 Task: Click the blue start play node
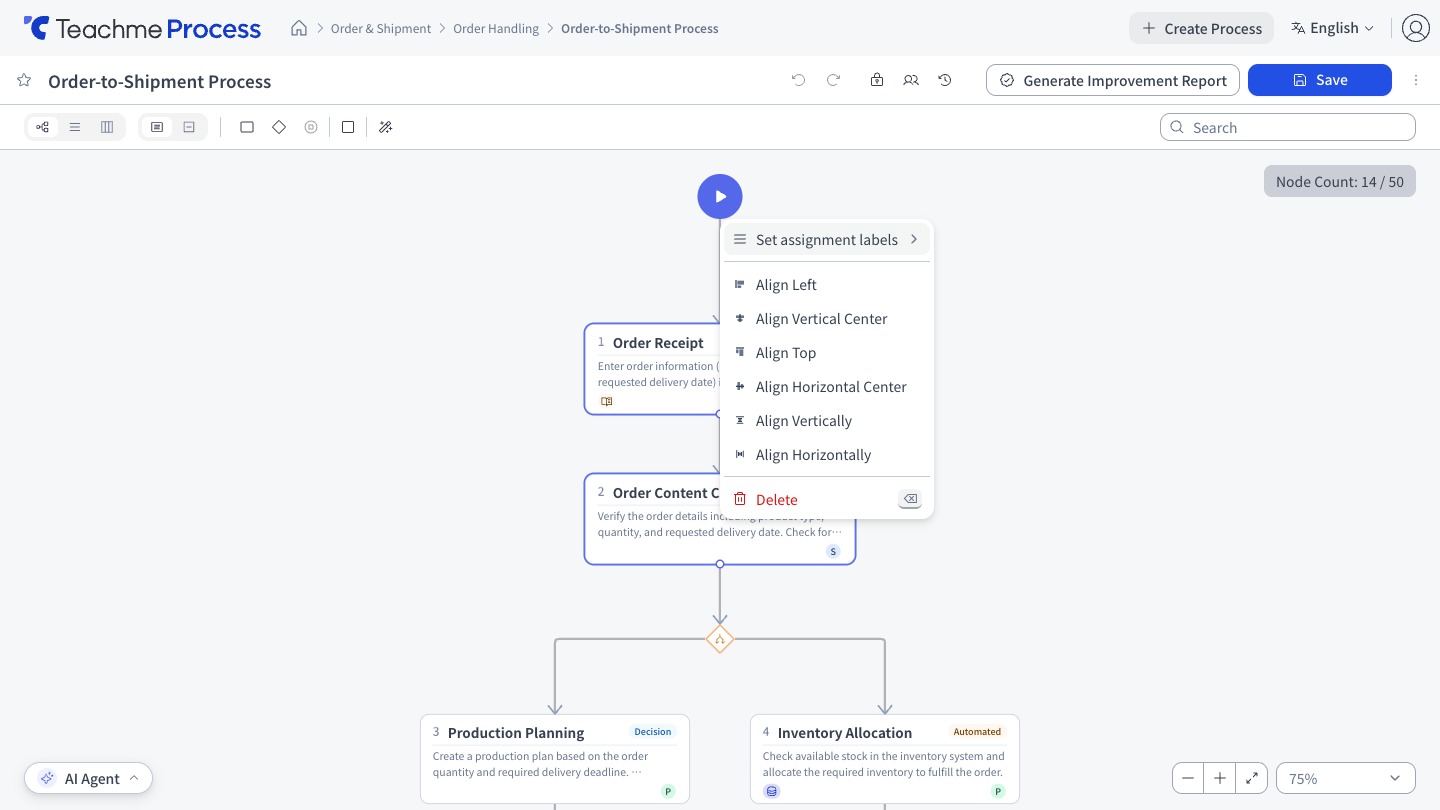(x=720, y=196)
